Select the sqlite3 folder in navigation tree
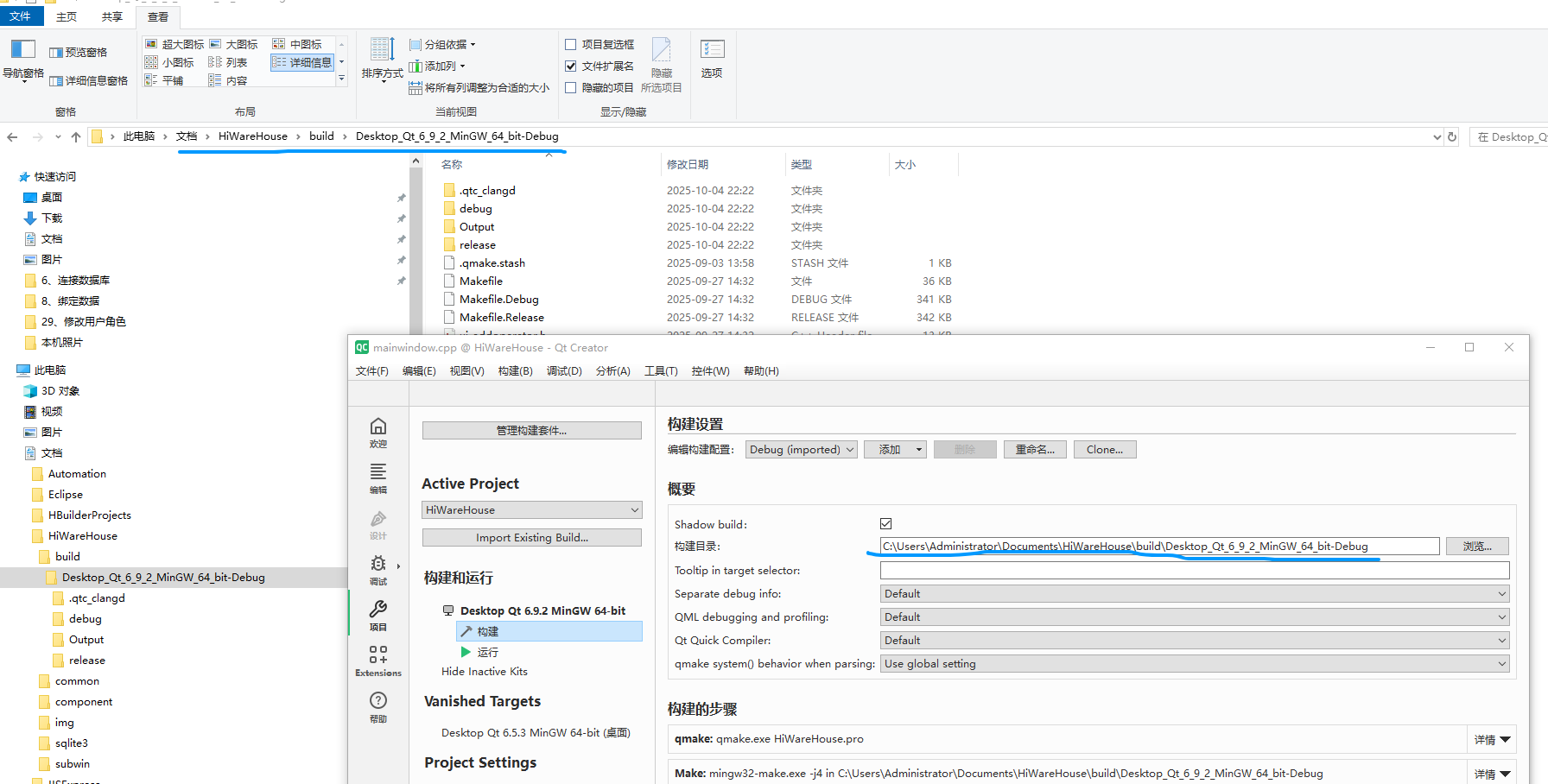This screenshot has width=1548, height=784. 72,743
